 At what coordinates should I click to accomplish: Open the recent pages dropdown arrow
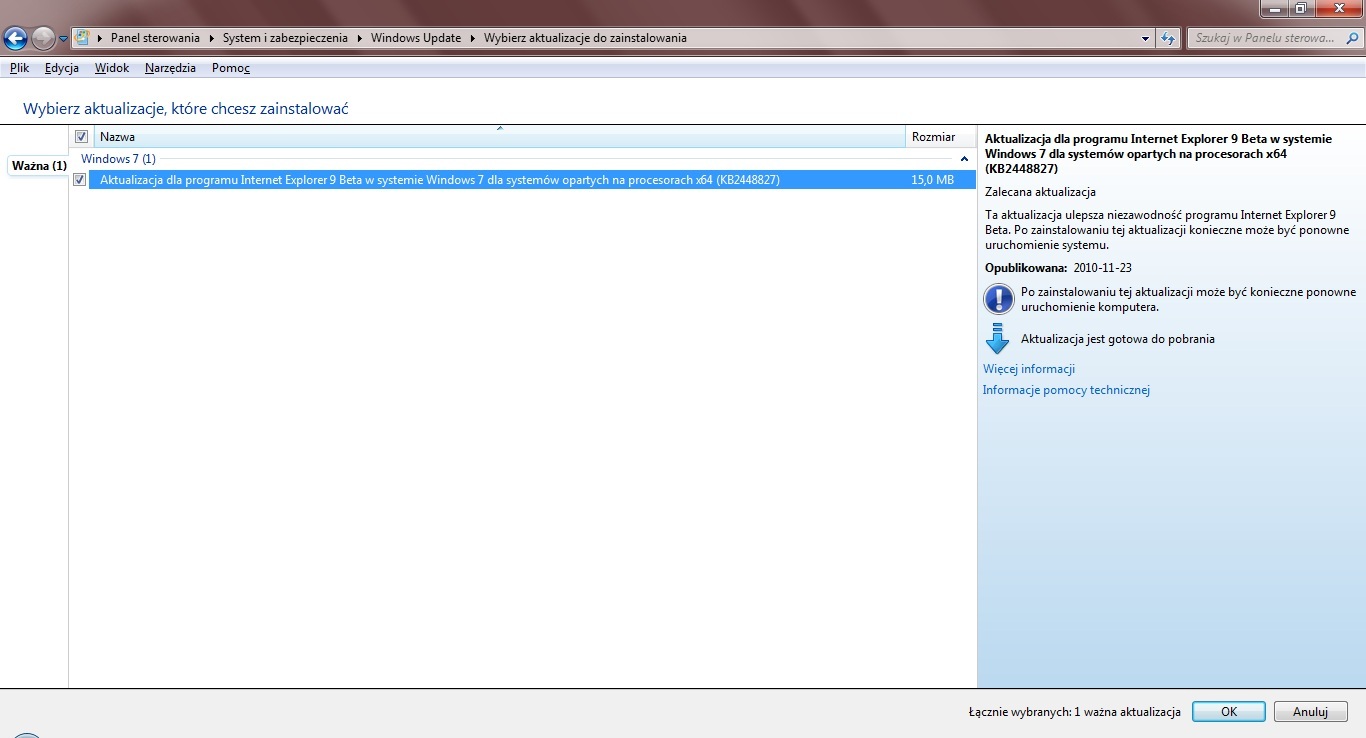(64, 39)
